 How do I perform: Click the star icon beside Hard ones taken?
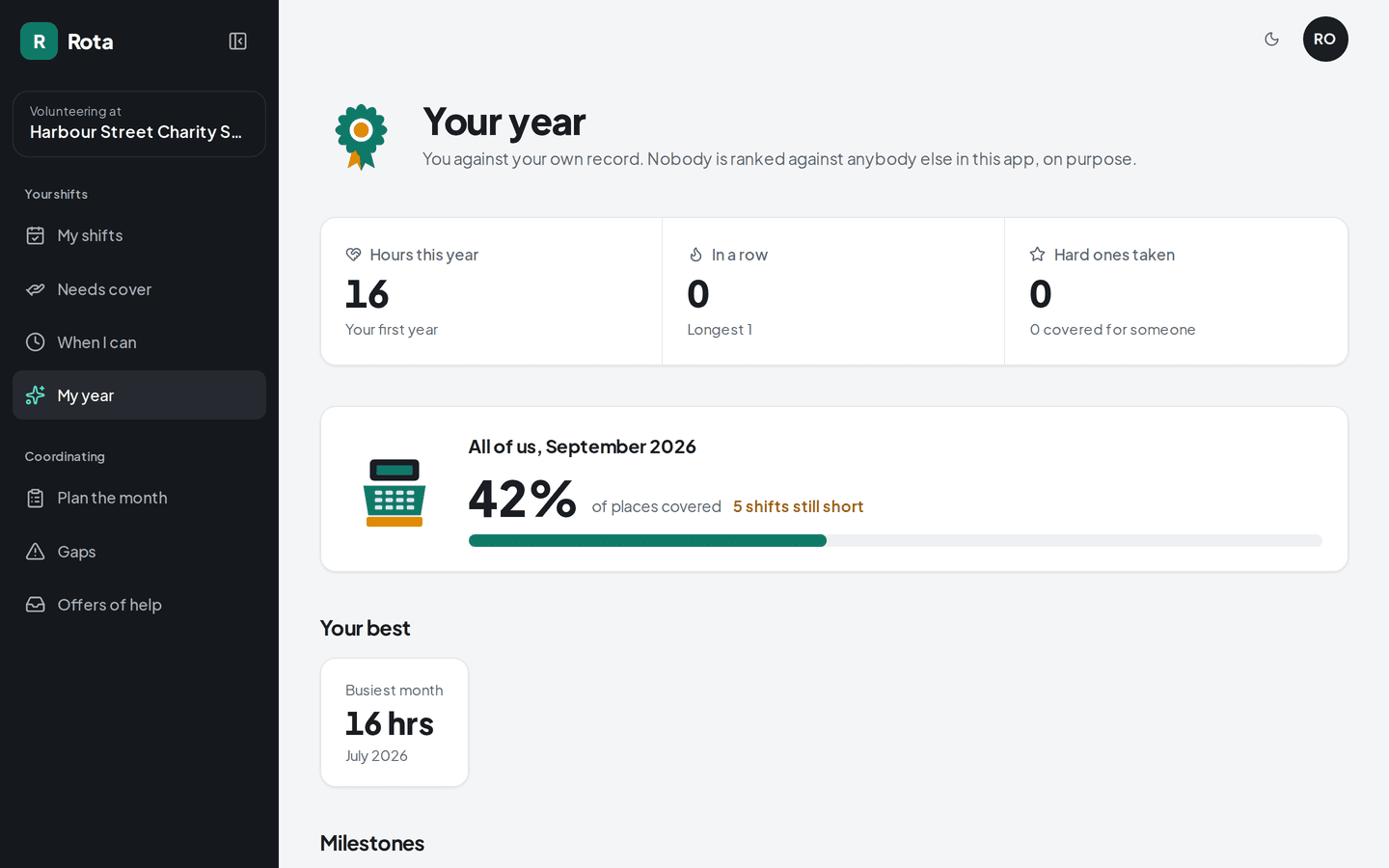[1038, 255]
